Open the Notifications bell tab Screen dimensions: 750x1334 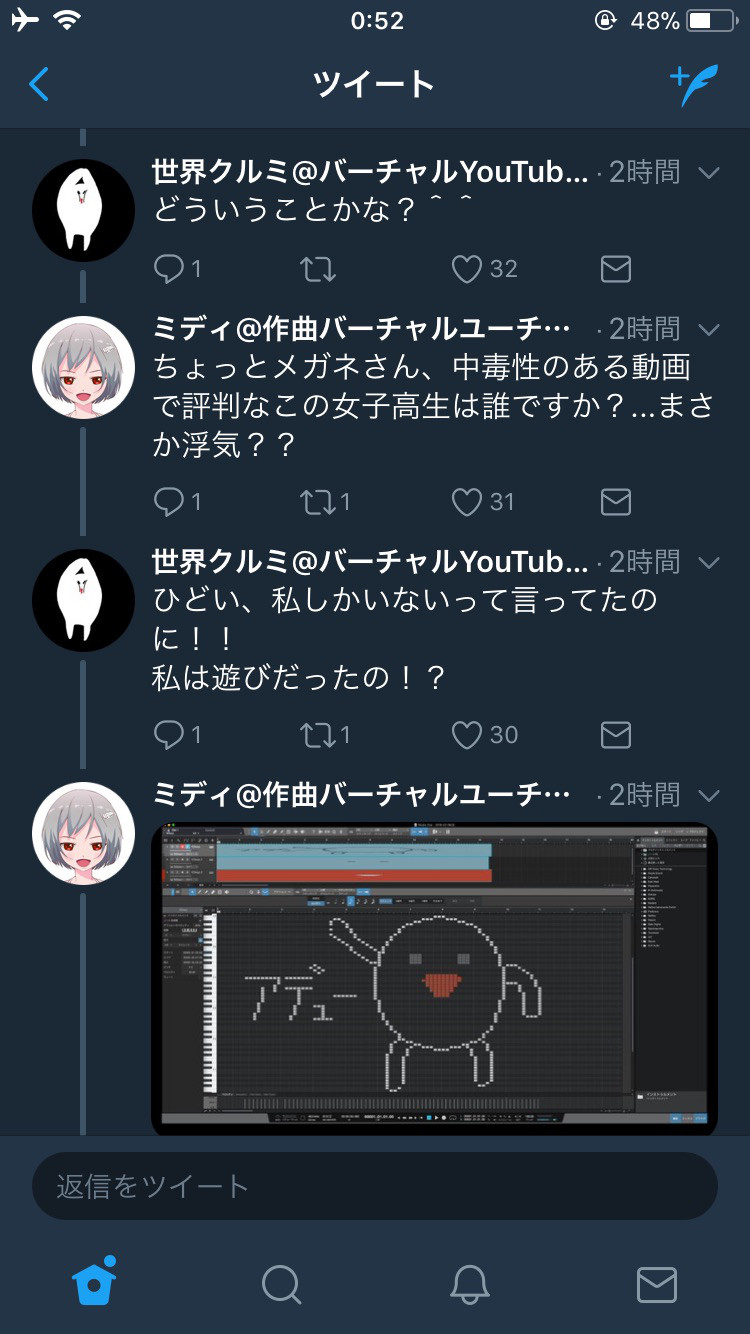[469, 1284]
